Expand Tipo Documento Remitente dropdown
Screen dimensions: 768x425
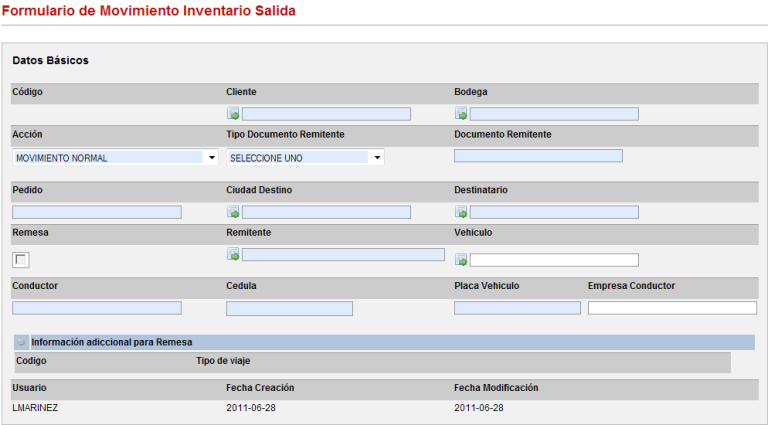[305, 157]
